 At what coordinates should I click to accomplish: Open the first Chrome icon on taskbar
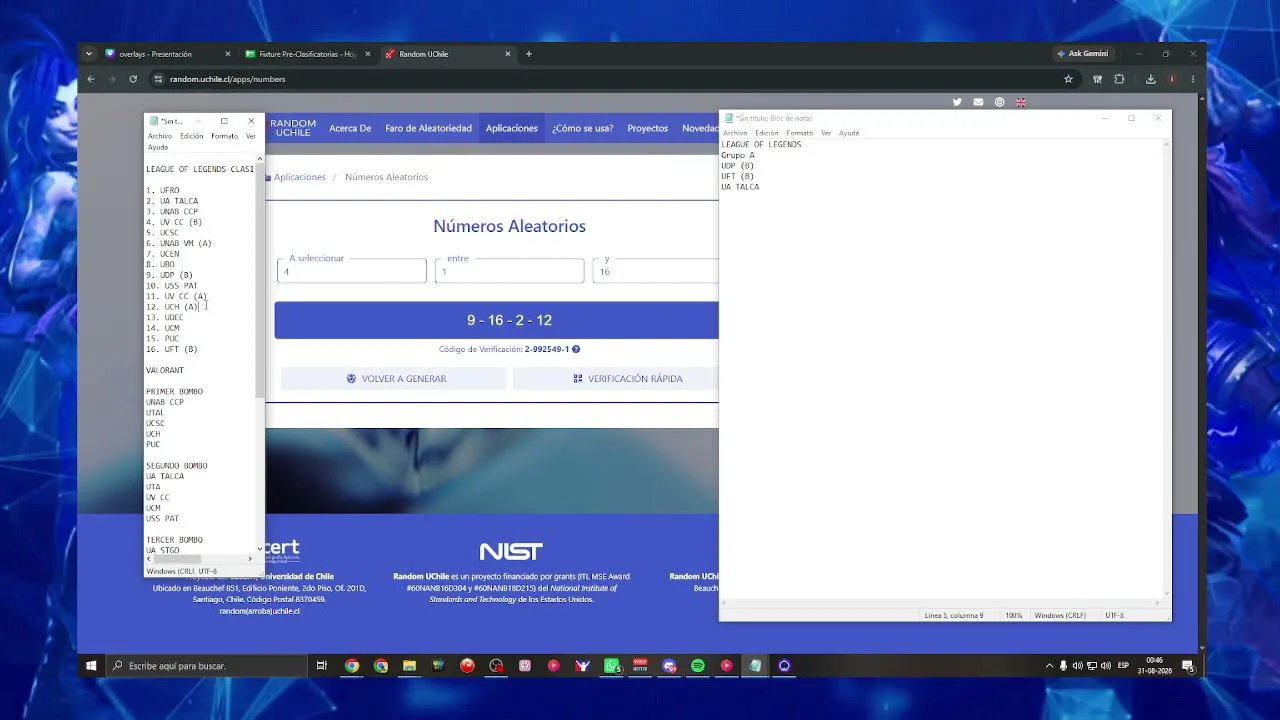[x=352, y=666]
